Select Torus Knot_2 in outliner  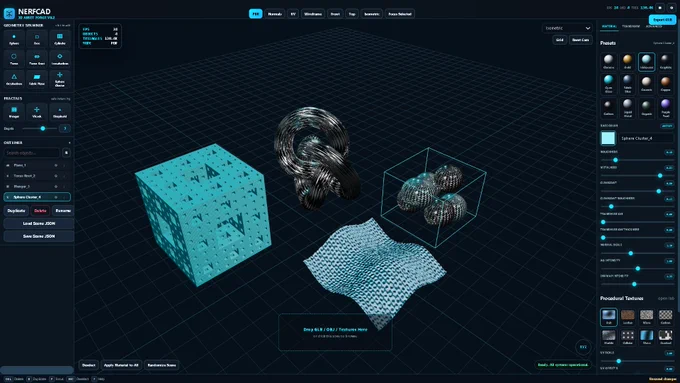tap(37, 176)
